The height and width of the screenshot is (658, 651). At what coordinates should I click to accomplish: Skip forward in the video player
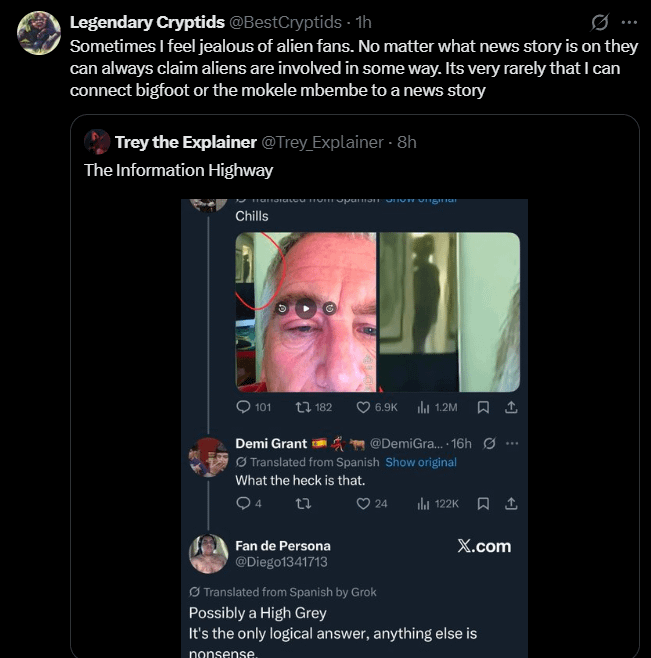pyautogui.click(x=329, y=309)
